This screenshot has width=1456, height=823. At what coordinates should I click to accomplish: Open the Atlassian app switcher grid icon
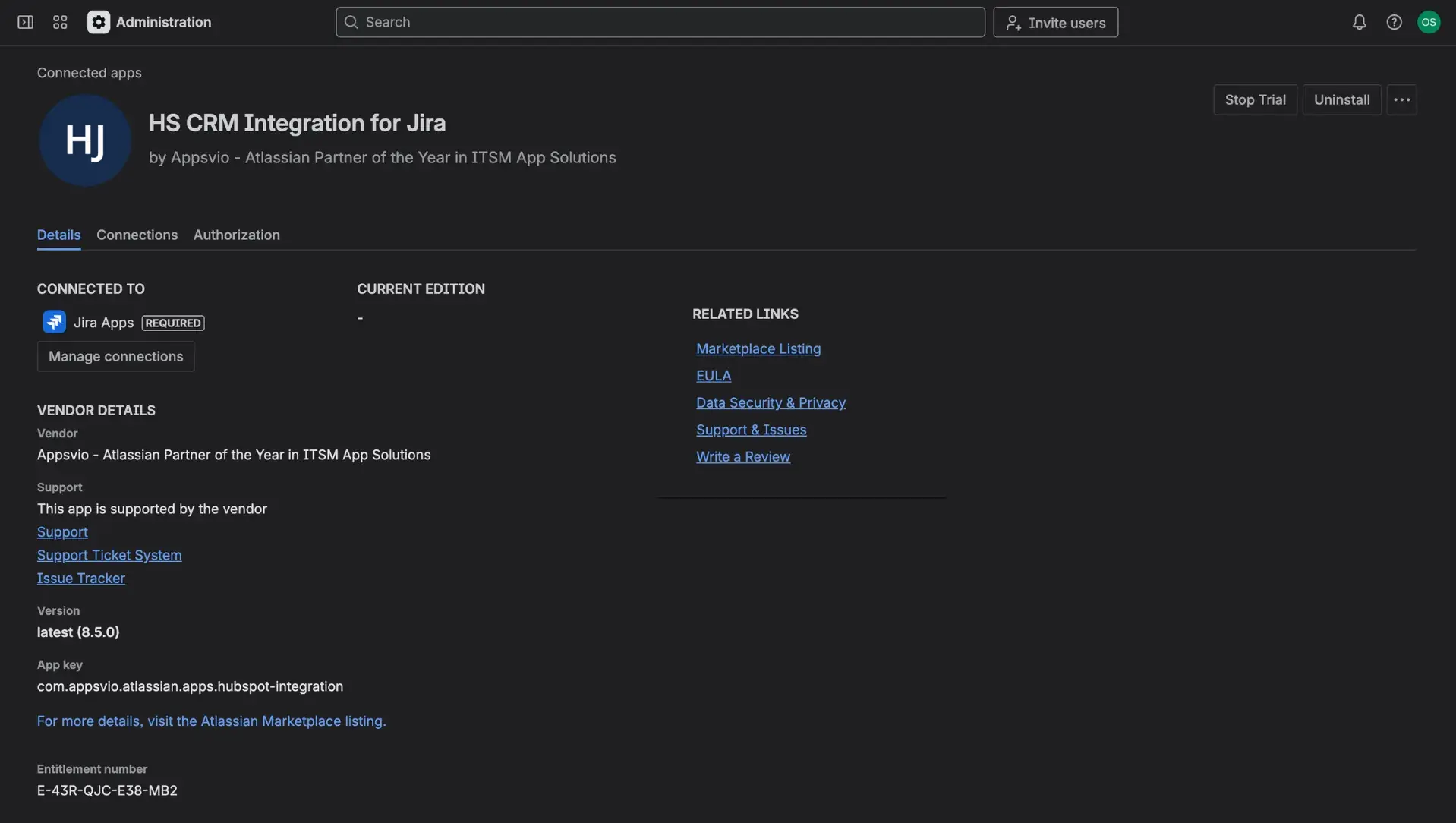click(60, 22)
